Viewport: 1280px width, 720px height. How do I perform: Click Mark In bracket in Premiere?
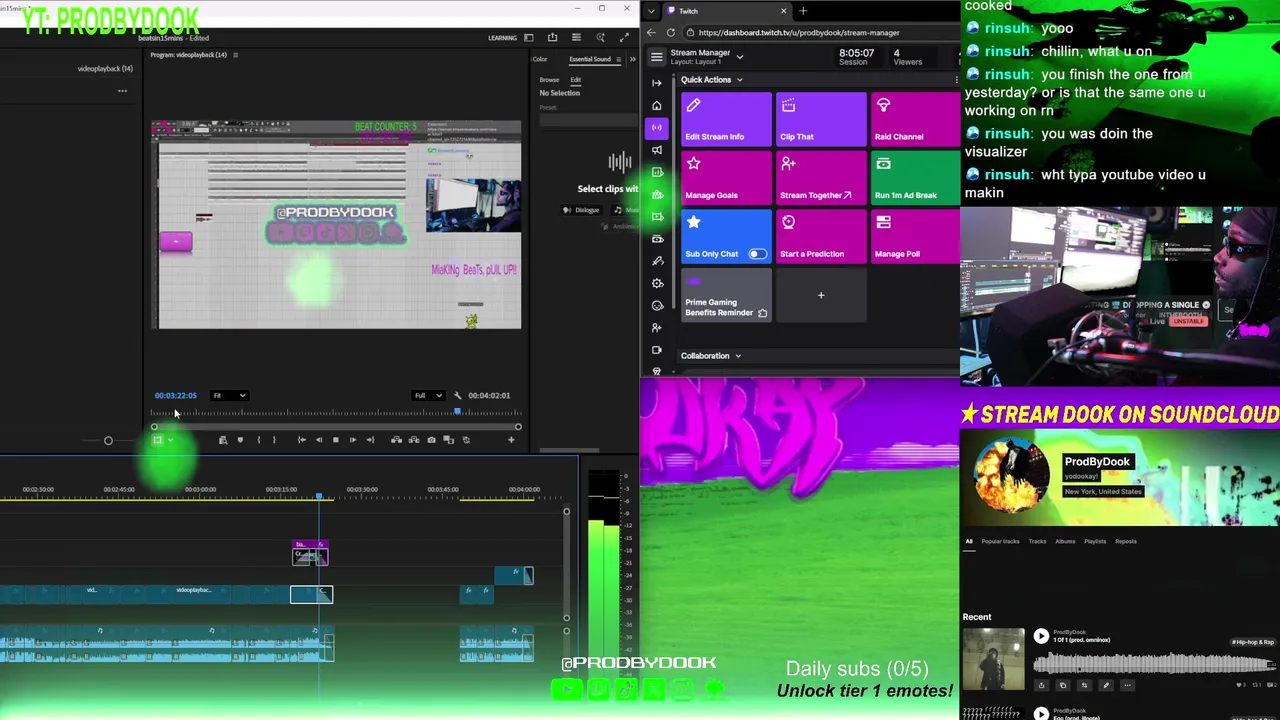259,440
